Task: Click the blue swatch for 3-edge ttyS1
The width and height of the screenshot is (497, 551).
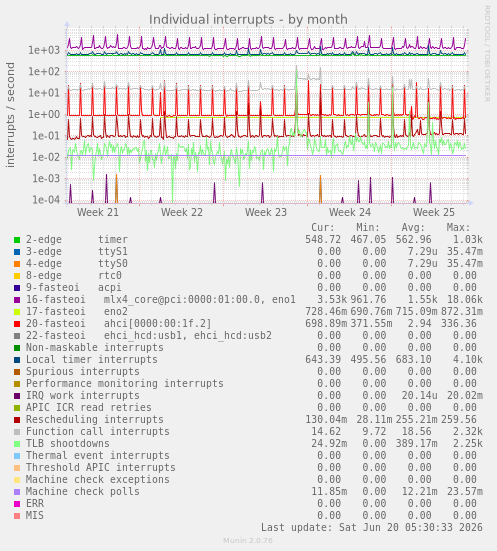Action: click(17, 252)
